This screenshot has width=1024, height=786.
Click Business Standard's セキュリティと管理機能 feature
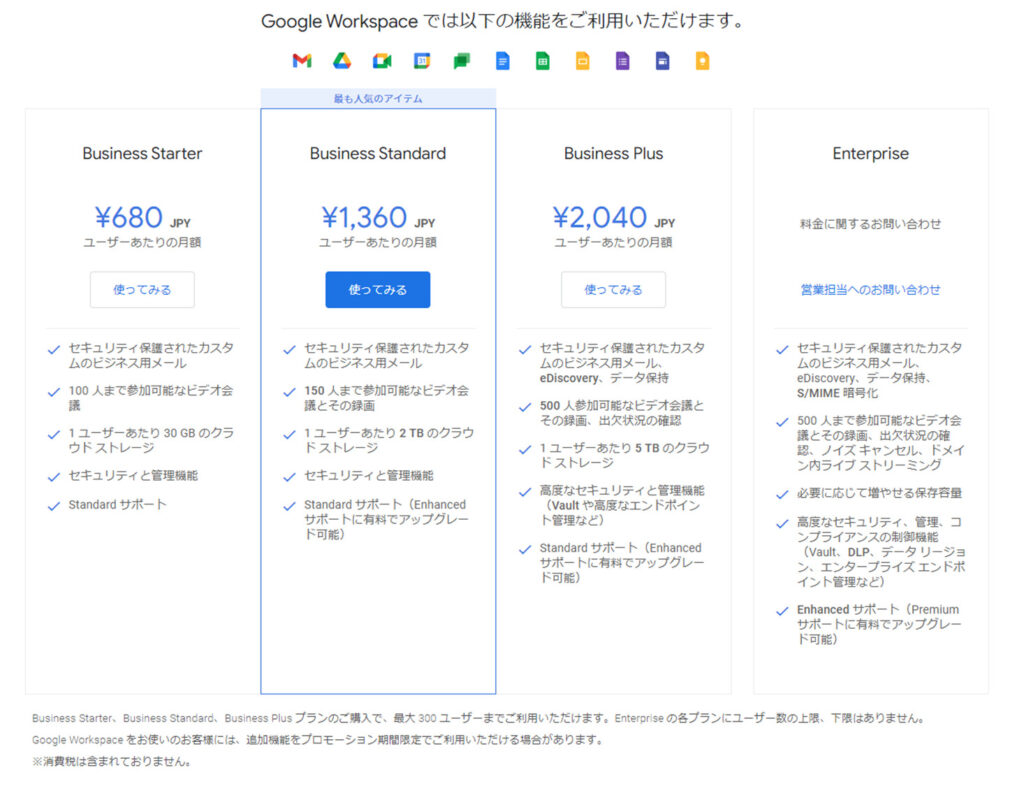coord(369,475)
